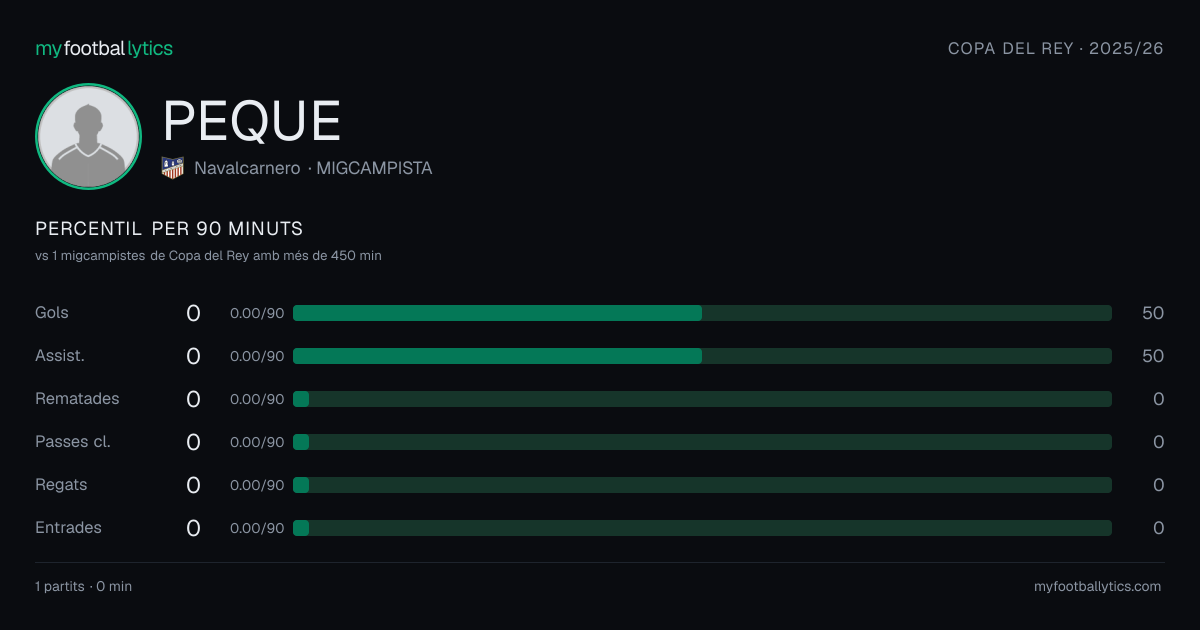Click the myfootballytics logo at top
The width and height of the screenshot is (1200, 630).
point(104,48)
